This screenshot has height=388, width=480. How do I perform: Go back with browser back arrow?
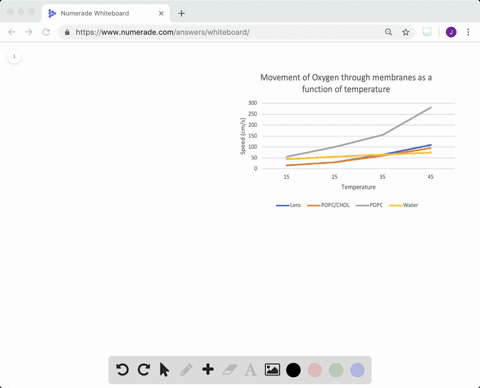(12, 32)
